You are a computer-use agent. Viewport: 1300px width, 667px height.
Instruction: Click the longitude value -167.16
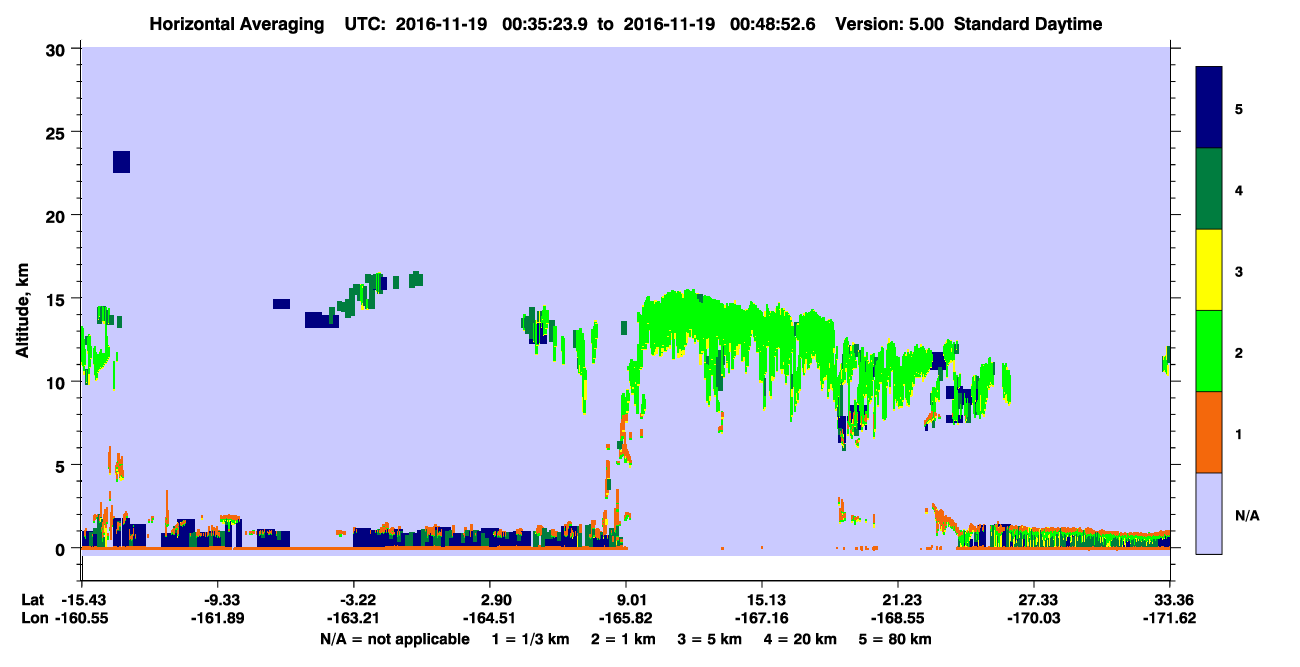(762, 618)
